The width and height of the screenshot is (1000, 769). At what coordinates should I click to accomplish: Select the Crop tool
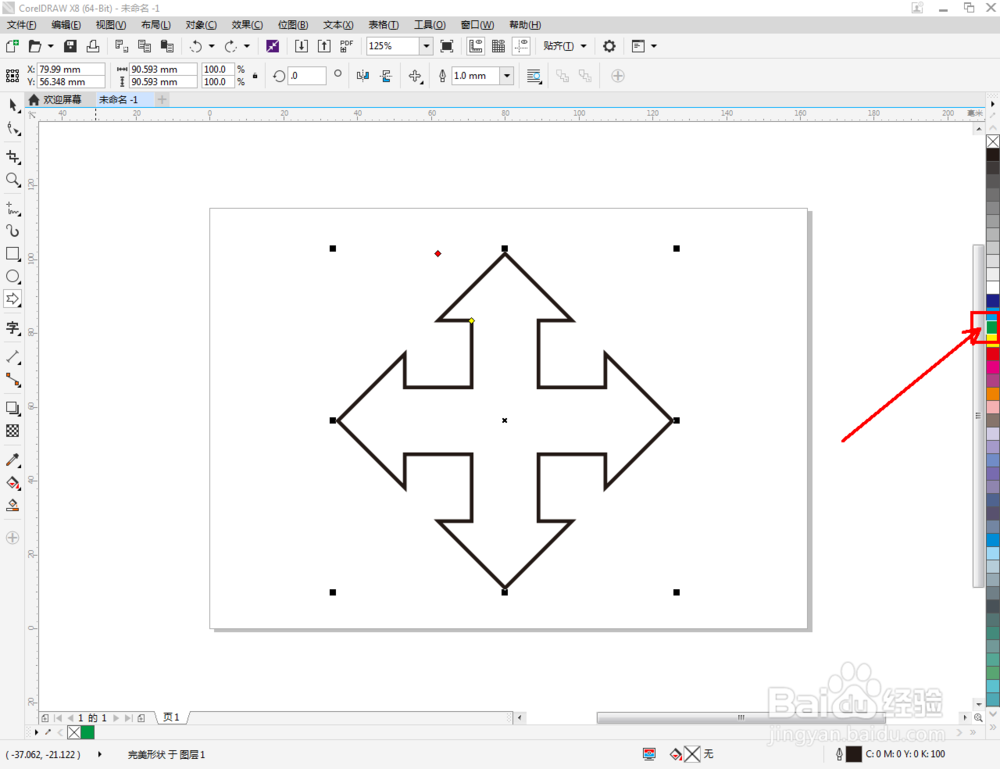(x=13, y=157)
